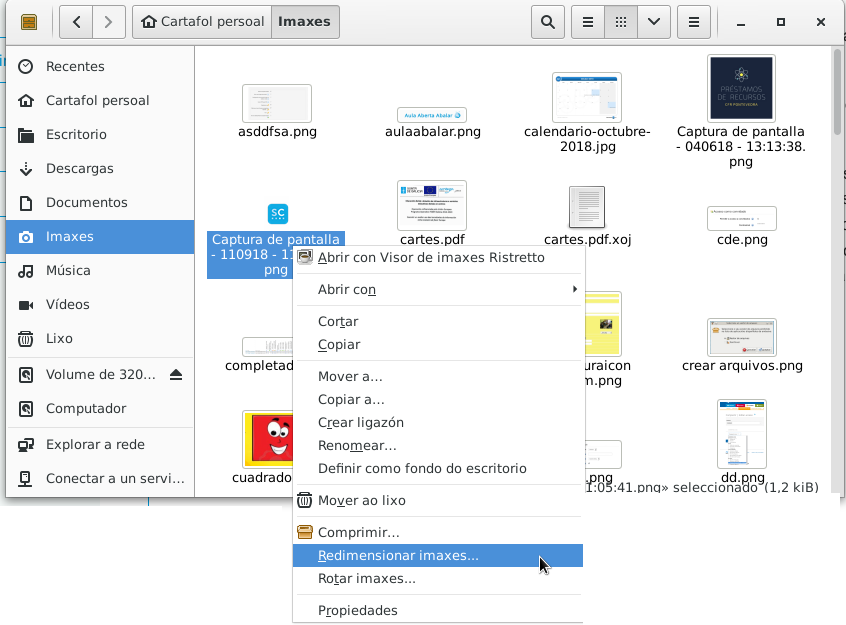Screen dimensions: 846x625
Task: Switch to list view mode
Action: pyautogui.click(x=588, y=21)
